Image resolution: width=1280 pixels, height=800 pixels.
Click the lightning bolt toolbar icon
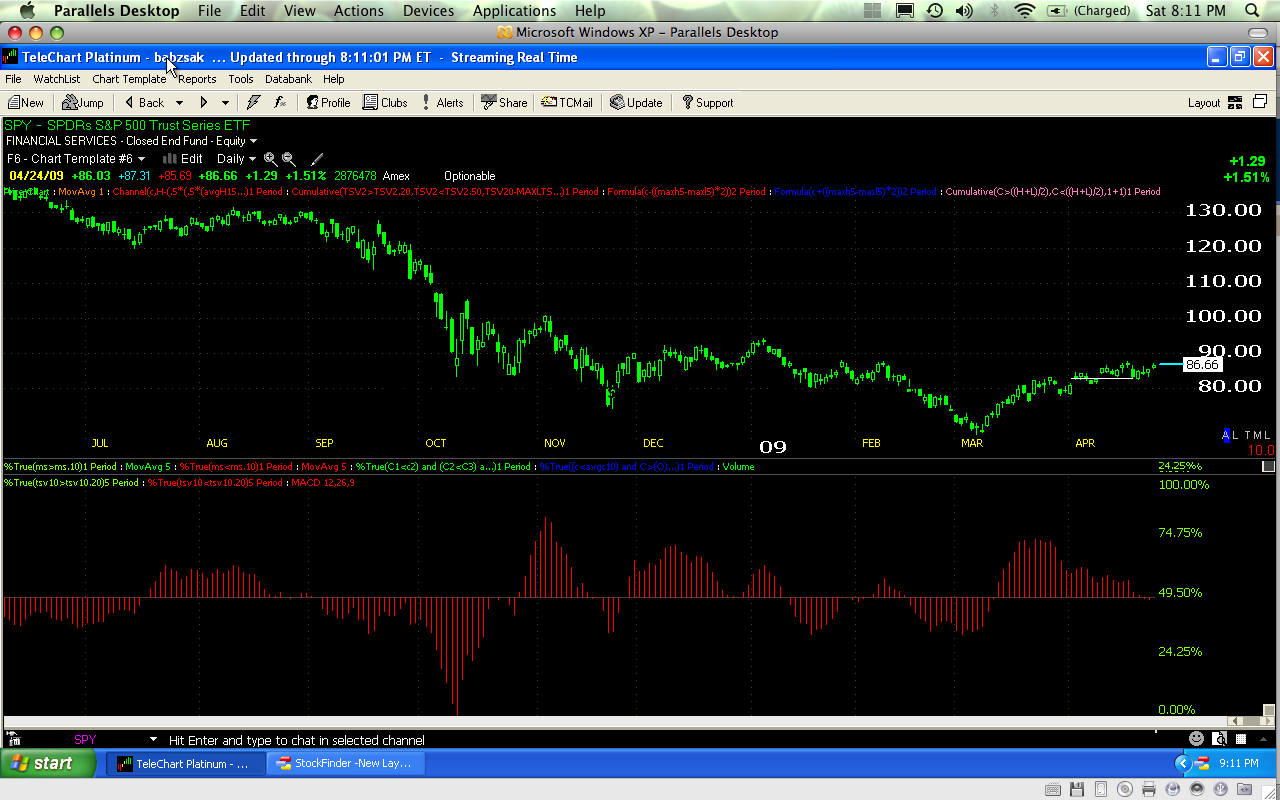coord(254,102)
